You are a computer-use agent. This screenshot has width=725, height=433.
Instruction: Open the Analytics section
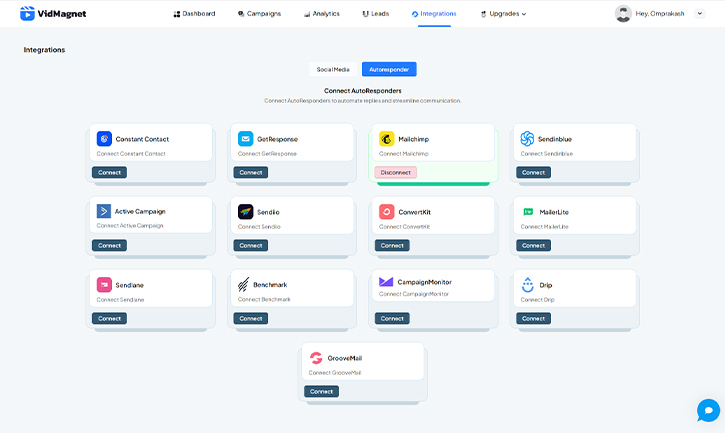coord(322,13)
